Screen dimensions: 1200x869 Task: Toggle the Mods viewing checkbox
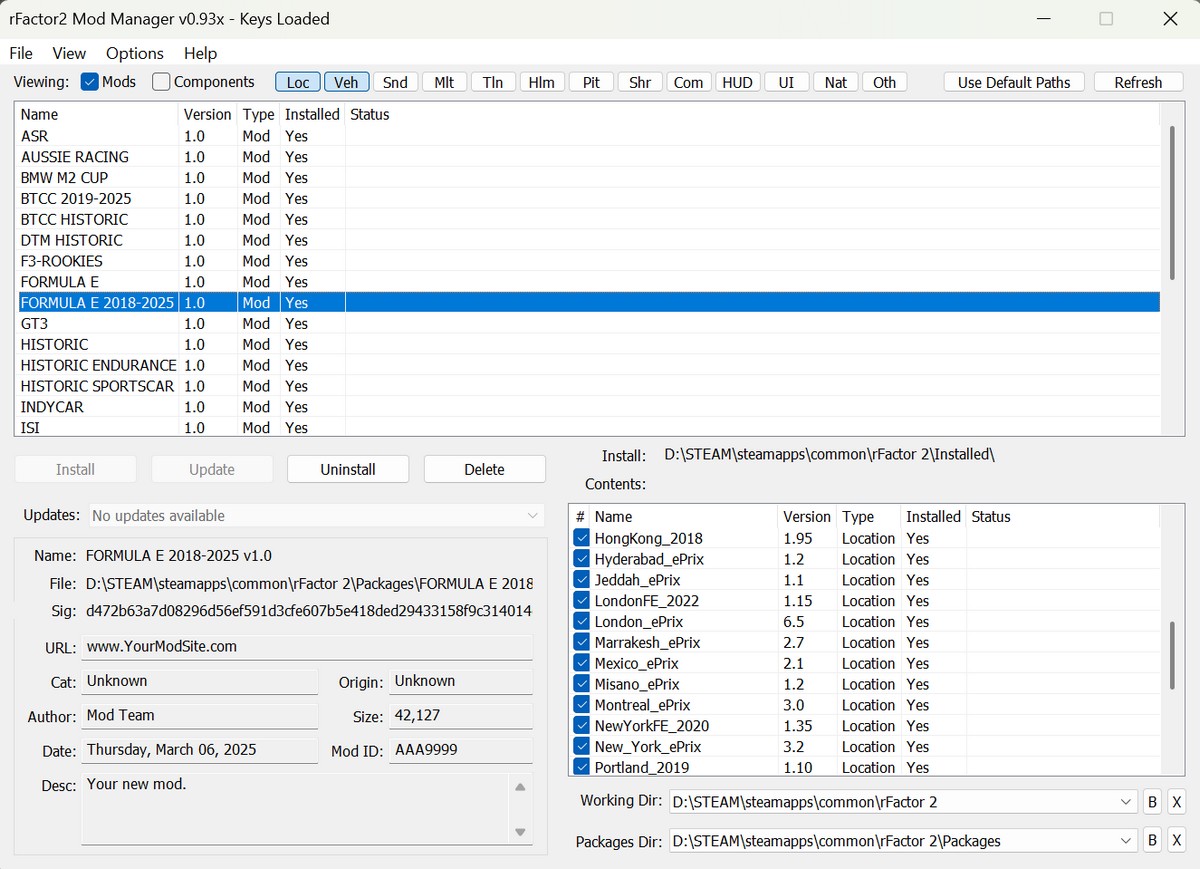[89, 82]
